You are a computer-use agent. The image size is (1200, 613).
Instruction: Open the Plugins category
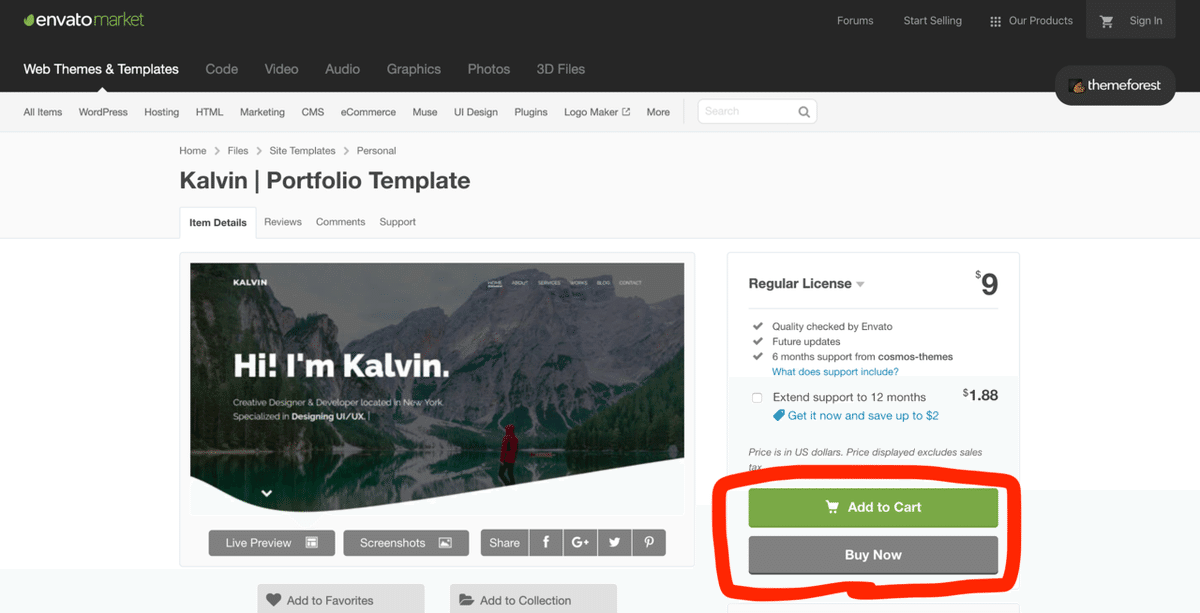click(x=531, y=112)
